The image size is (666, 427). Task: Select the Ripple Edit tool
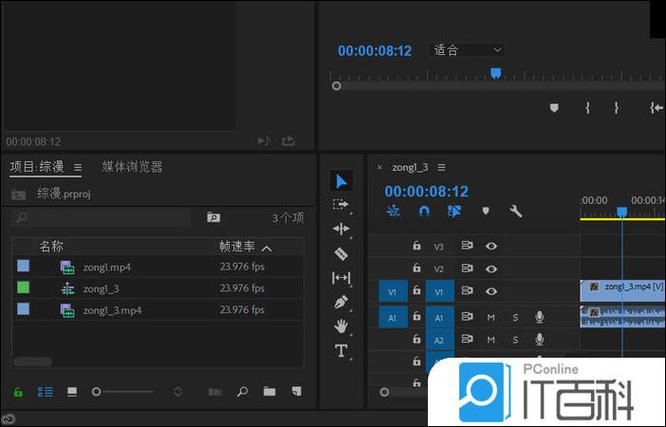tap(341, 229)
